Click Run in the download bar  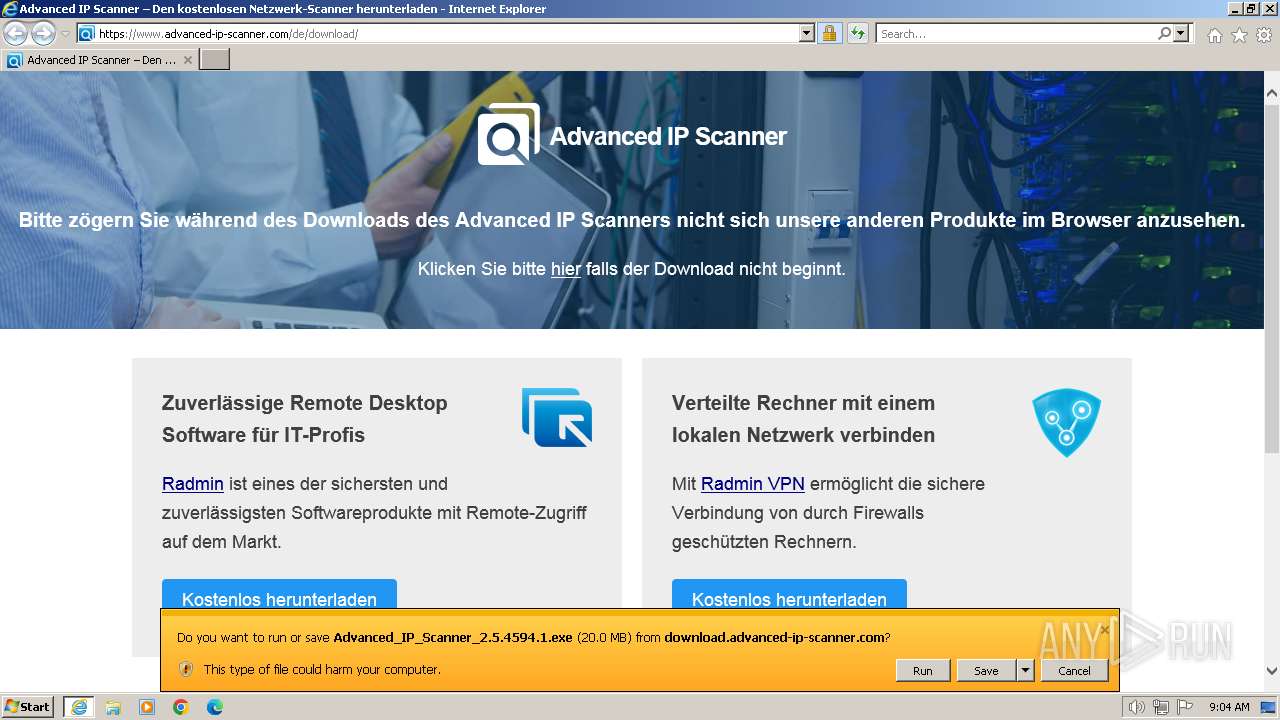pos(923,671)
